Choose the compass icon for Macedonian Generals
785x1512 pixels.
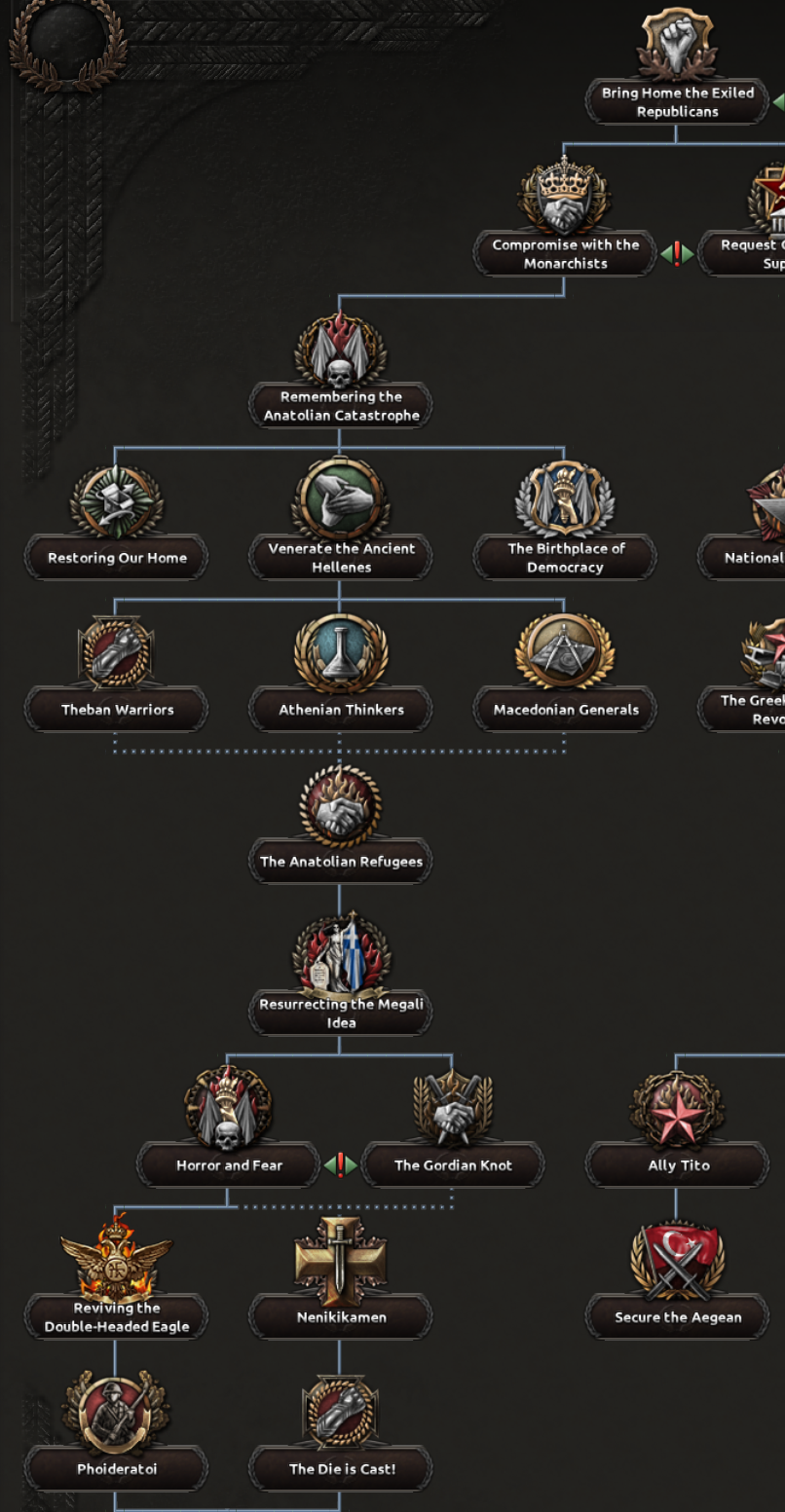tap(565, 653)
